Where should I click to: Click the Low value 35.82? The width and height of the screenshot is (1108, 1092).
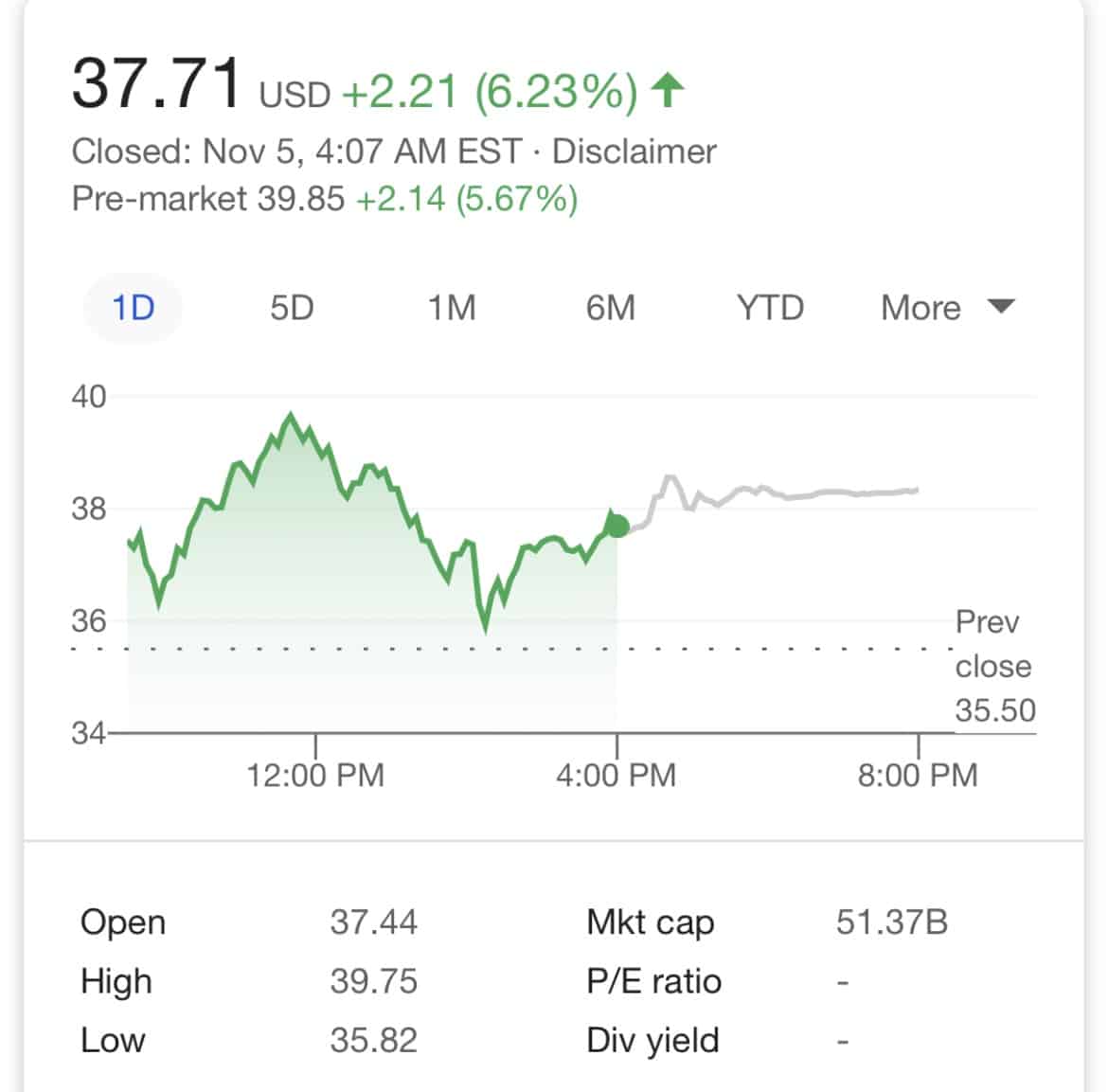[374, 1040]
